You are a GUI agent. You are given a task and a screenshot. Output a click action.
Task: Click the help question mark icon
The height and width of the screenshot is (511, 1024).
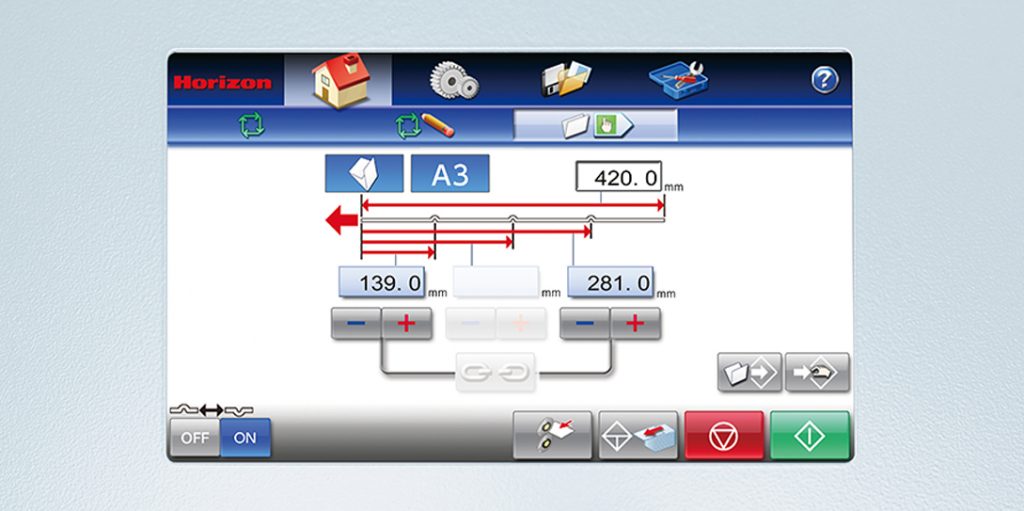coord(824,81)
